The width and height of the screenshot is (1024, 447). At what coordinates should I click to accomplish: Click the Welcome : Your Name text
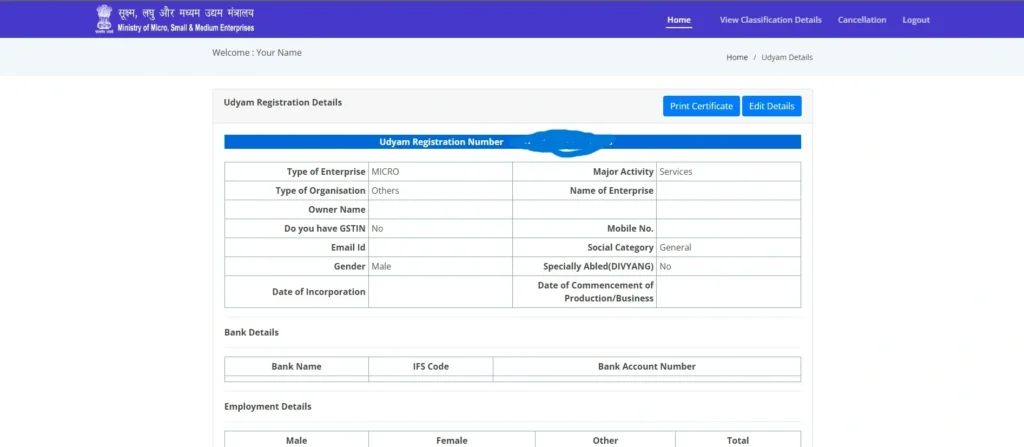pyautogui.click(x=256, y=53)
